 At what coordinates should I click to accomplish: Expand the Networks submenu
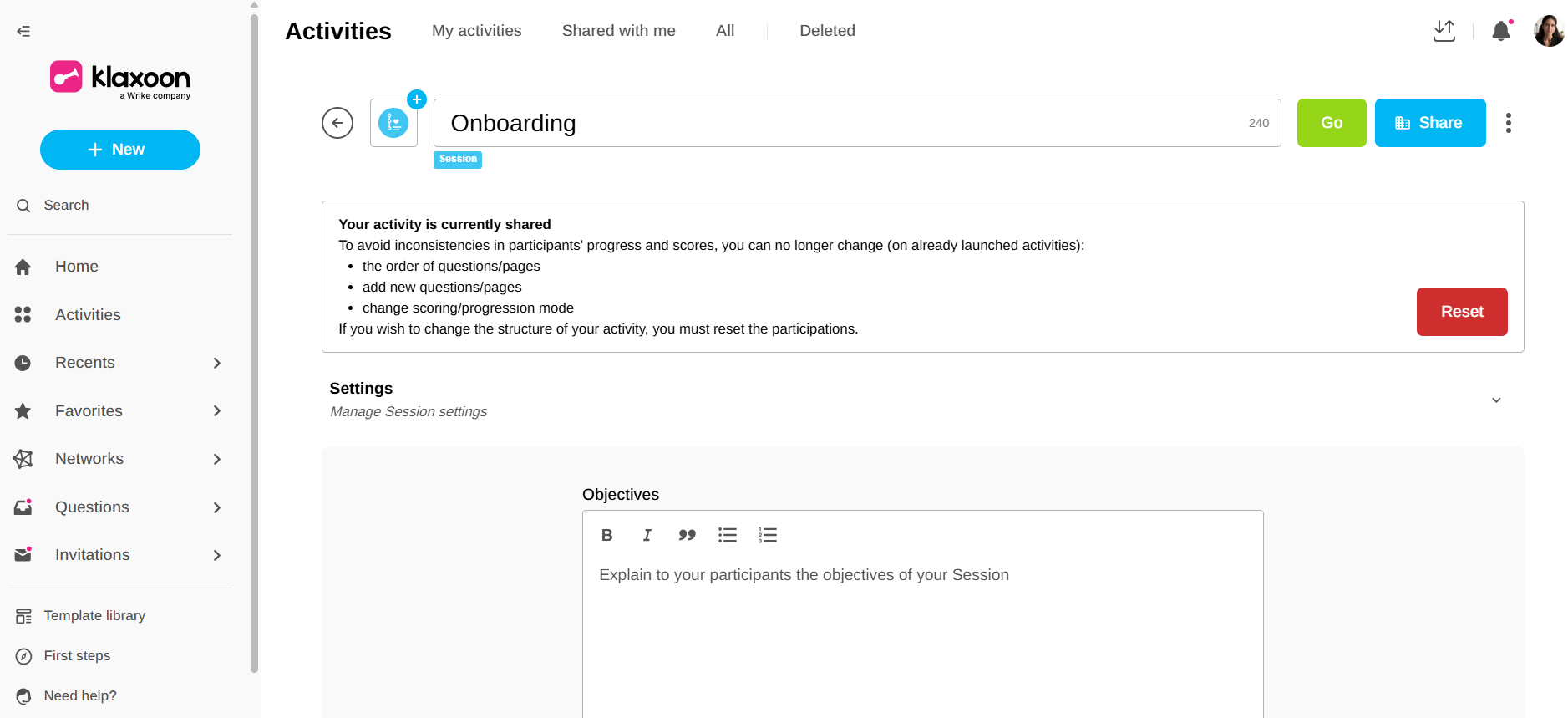click(x=216, y=459)
